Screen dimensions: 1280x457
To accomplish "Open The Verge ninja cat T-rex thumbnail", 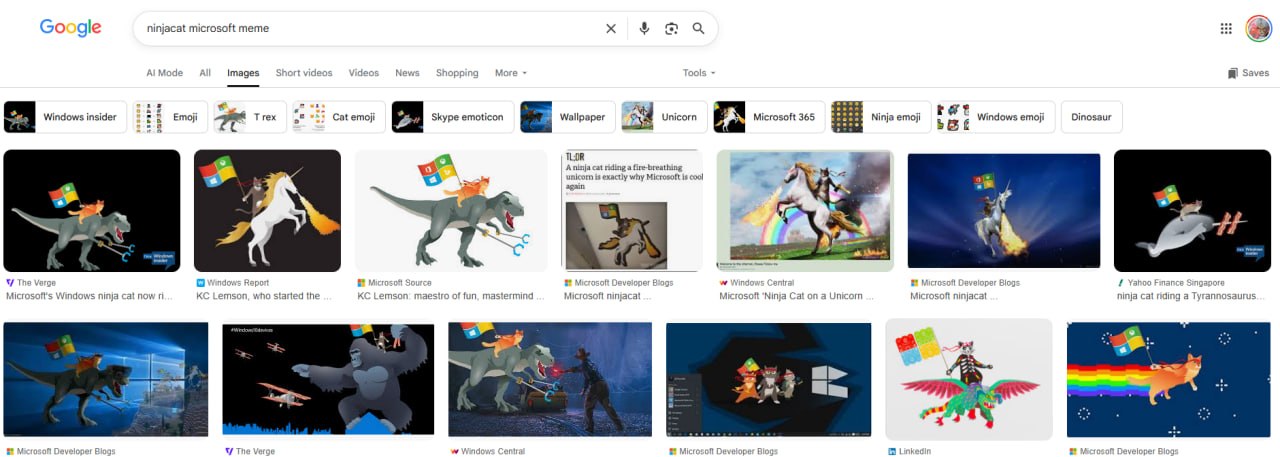I will tap(92, 211).
